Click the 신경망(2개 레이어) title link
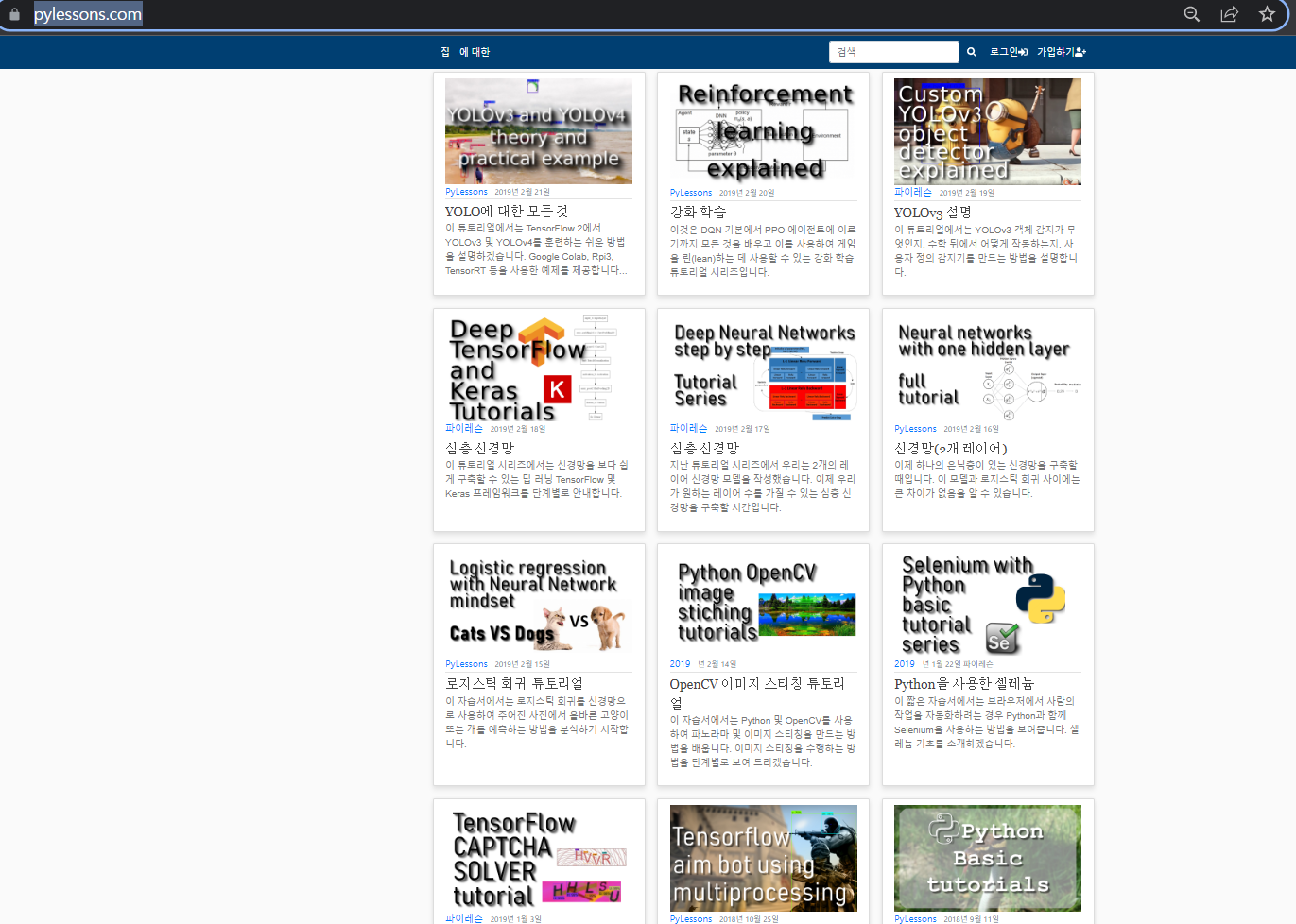Screen dimensions: 1296x924 point(951,448)
